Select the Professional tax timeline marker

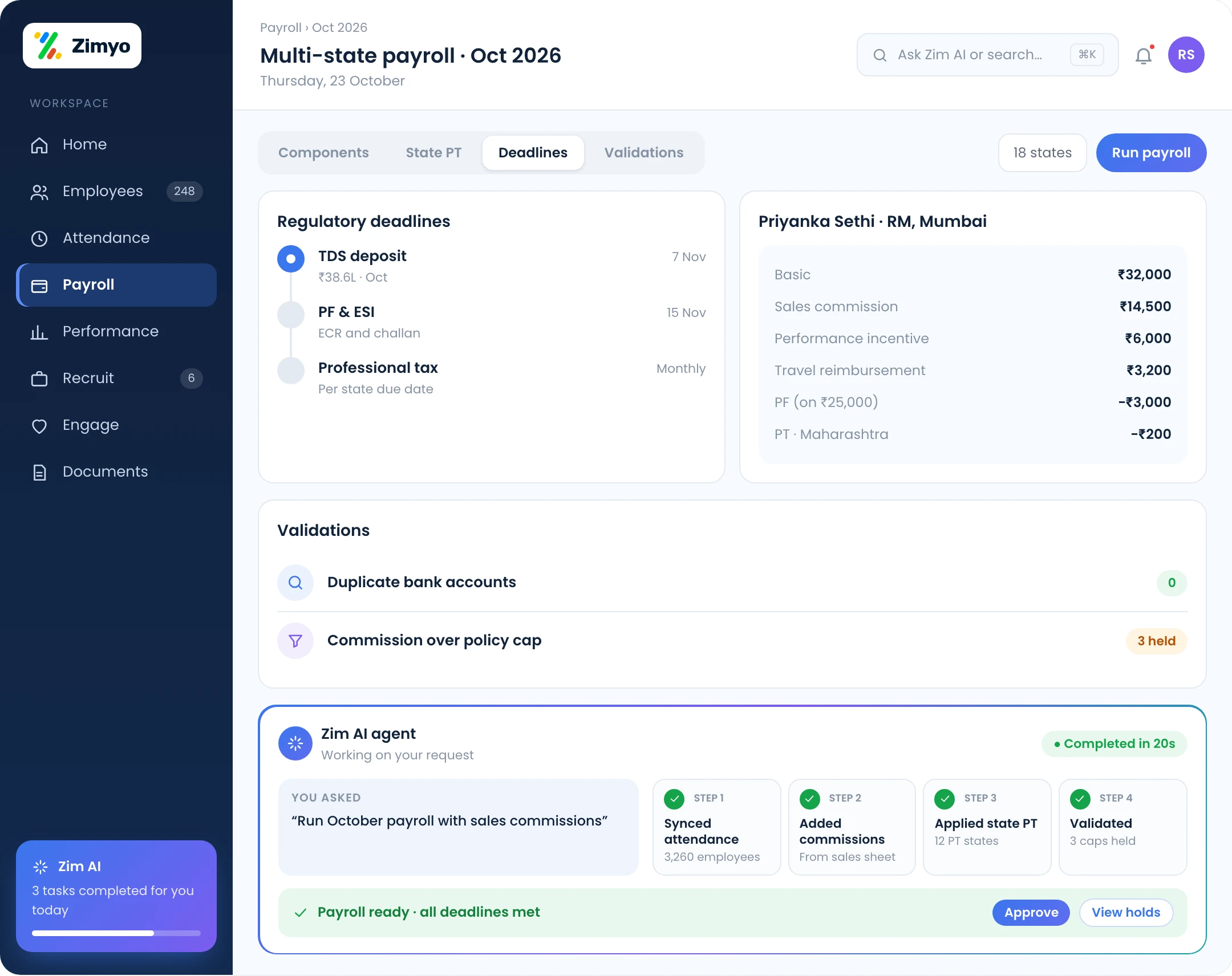click(291, 371)
